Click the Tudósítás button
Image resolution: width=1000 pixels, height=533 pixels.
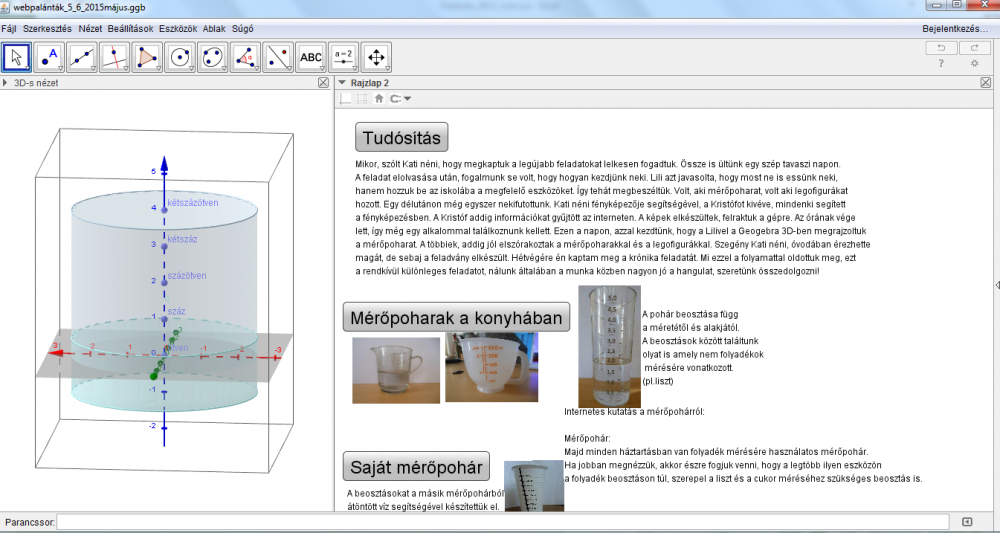tap(402, 137)
